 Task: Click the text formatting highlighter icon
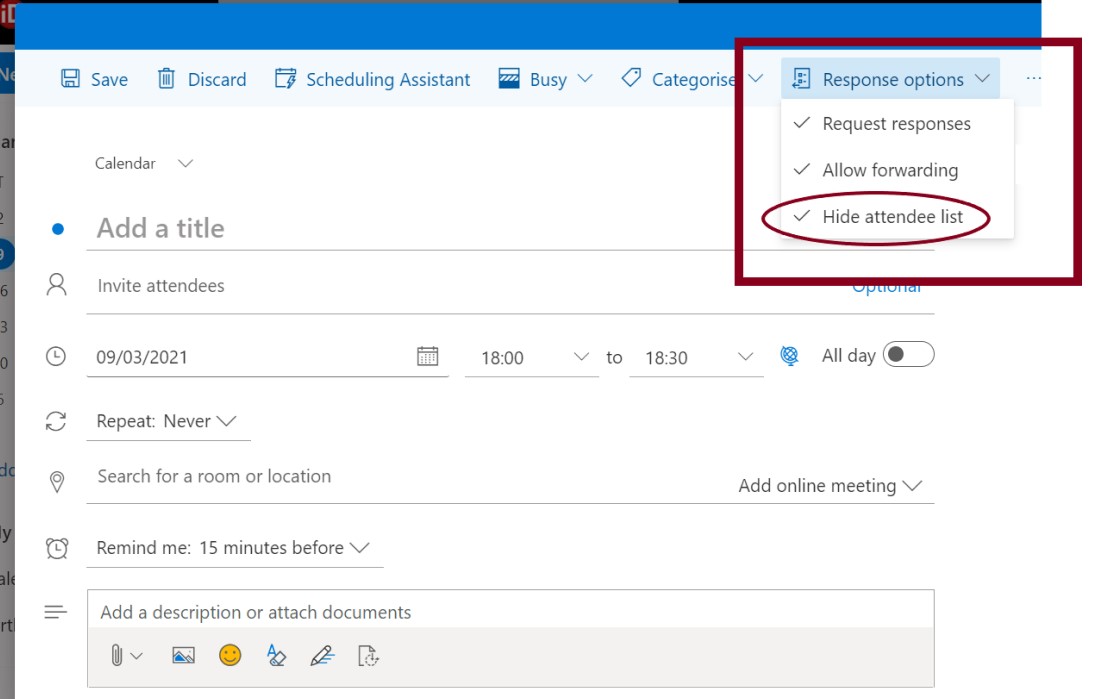[277, 656]
